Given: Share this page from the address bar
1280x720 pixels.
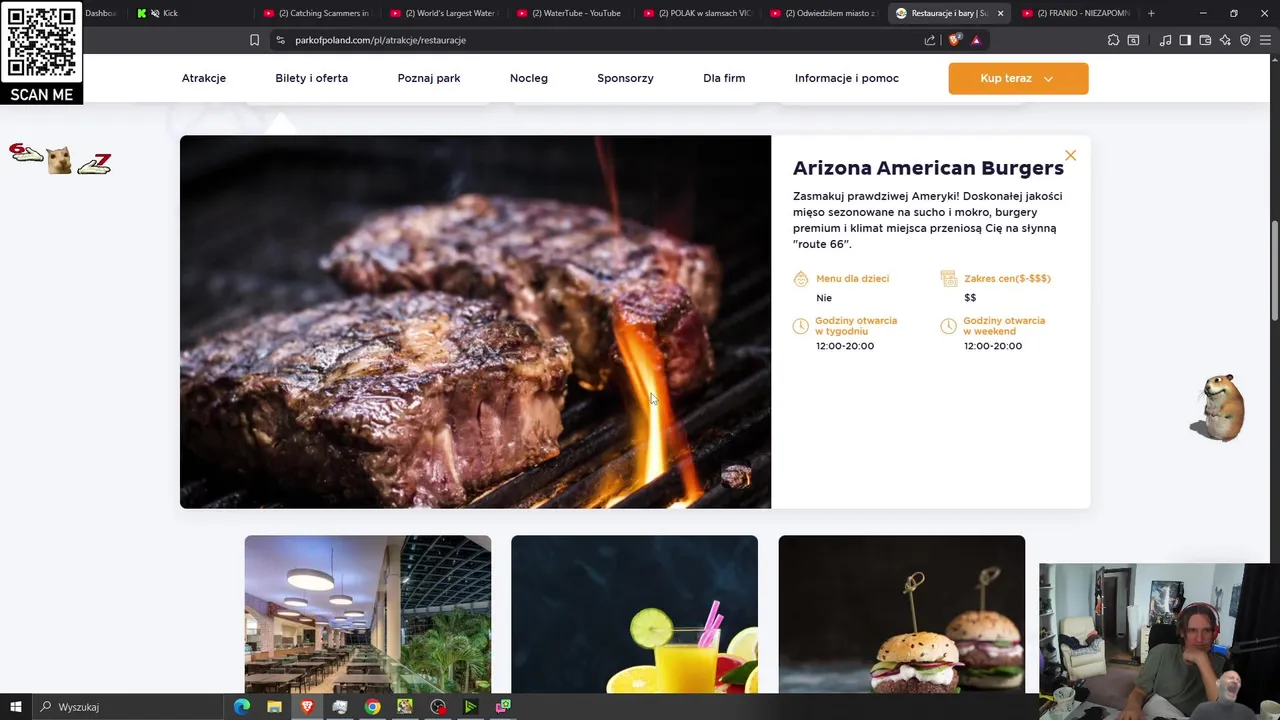Looking at the screenshot, I should click(x=930, y=40).
